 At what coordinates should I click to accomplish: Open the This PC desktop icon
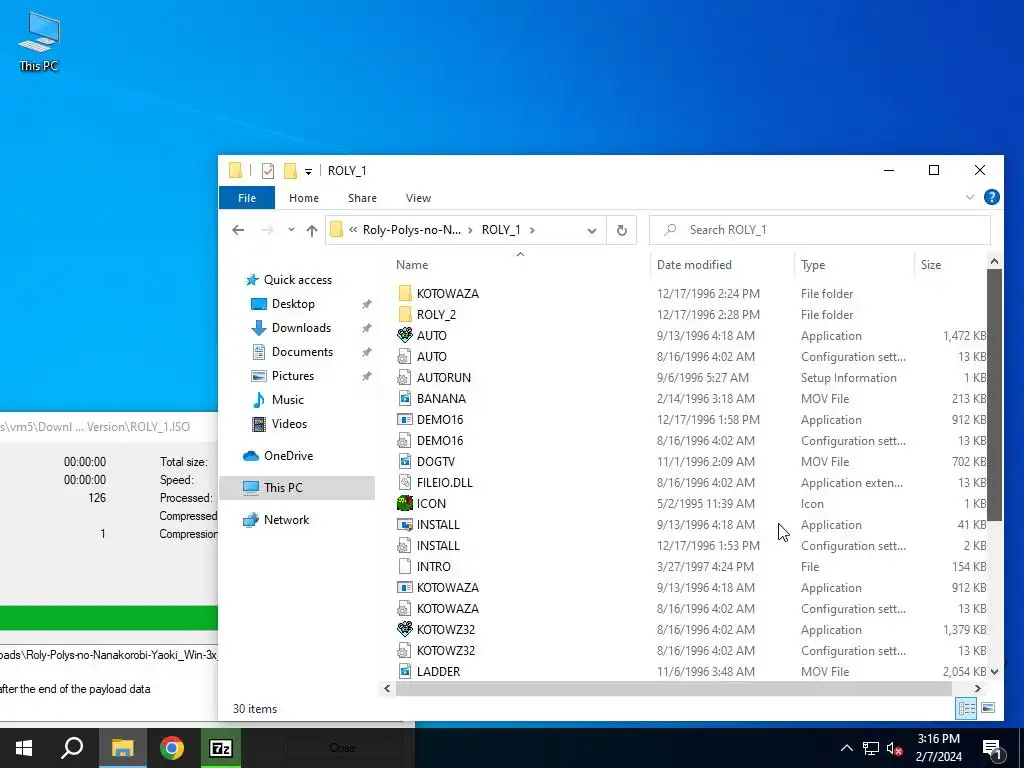[x=39, y=41]
